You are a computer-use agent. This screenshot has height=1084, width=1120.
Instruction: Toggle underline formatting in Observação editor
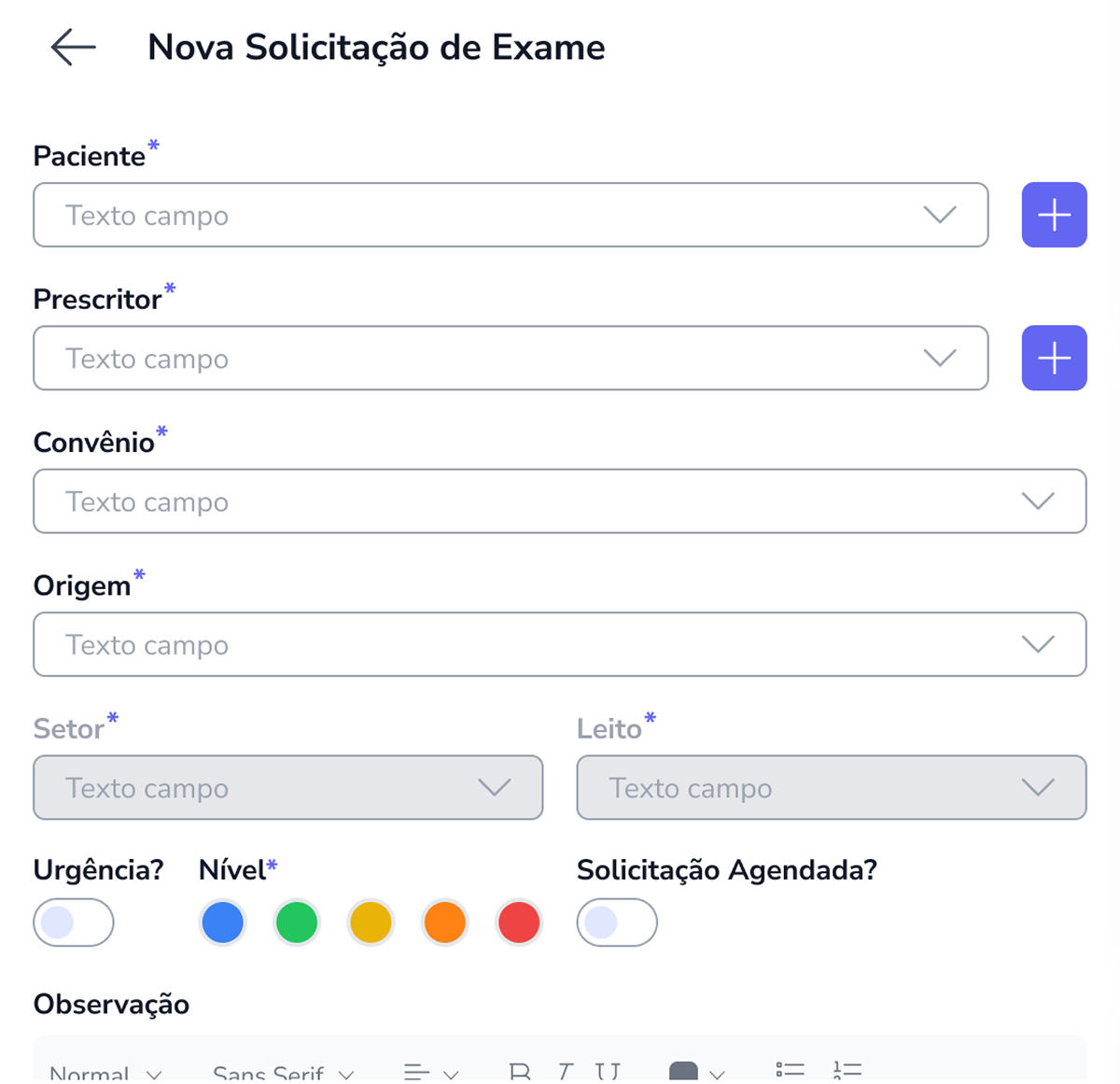point(608,1072)
